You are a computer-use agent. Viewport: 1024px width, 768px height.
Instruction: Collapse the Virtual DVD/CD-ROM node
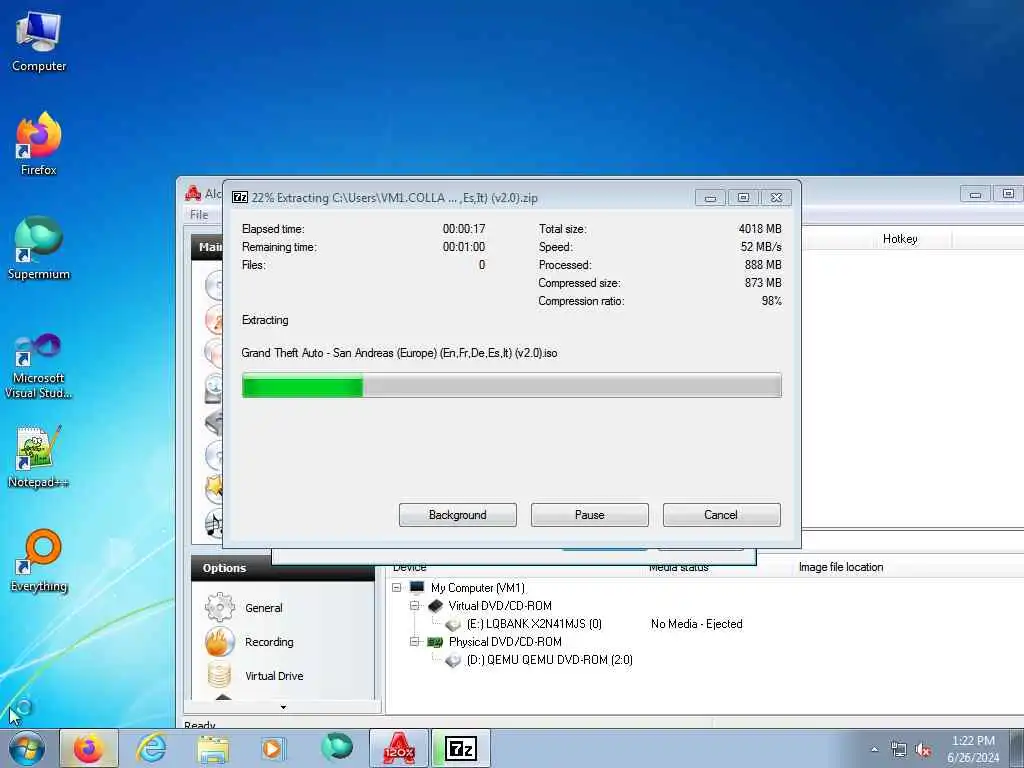coord(415,606)
